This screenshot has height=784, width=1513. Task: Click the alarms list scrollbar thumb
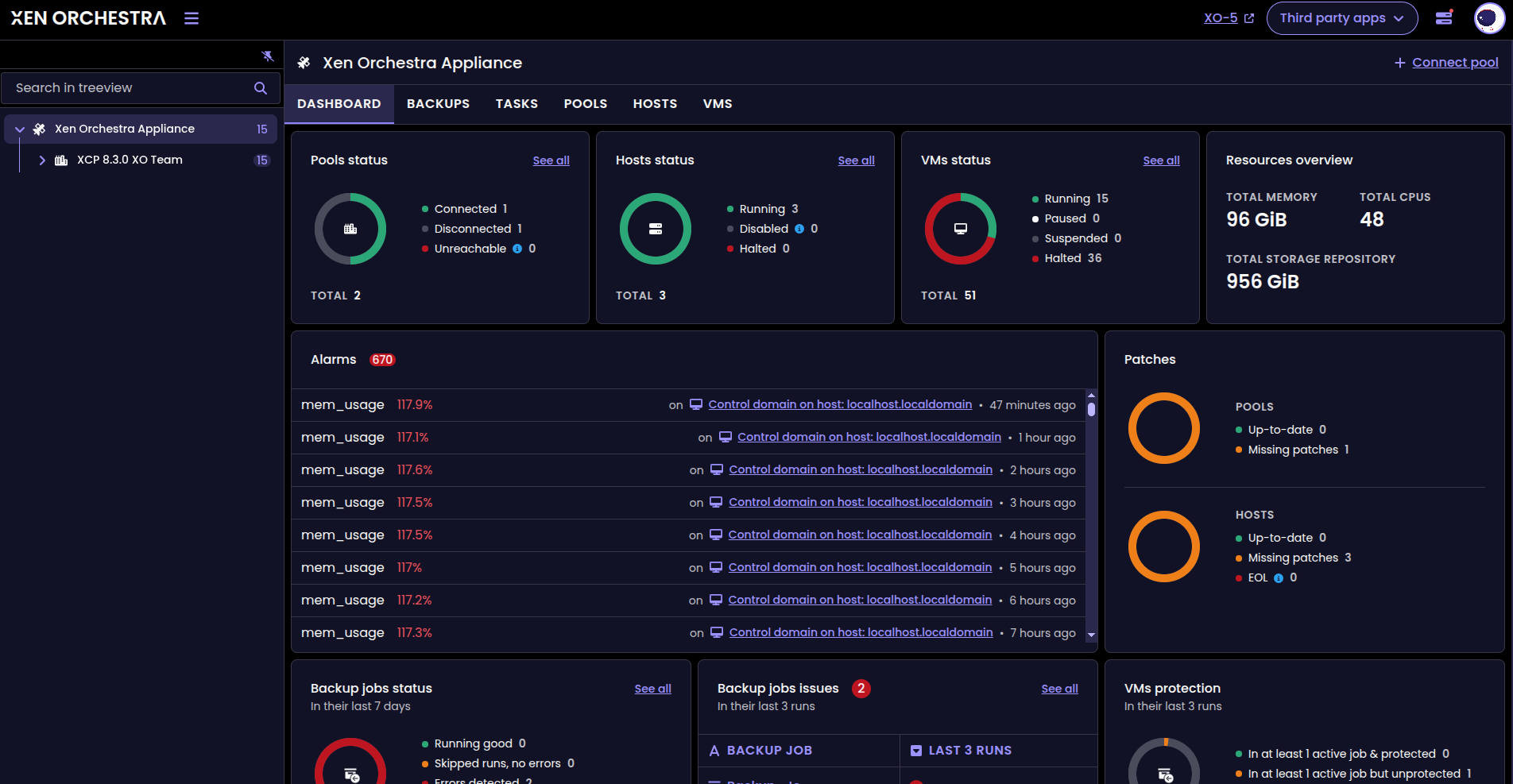click(x=1091, y=410)
